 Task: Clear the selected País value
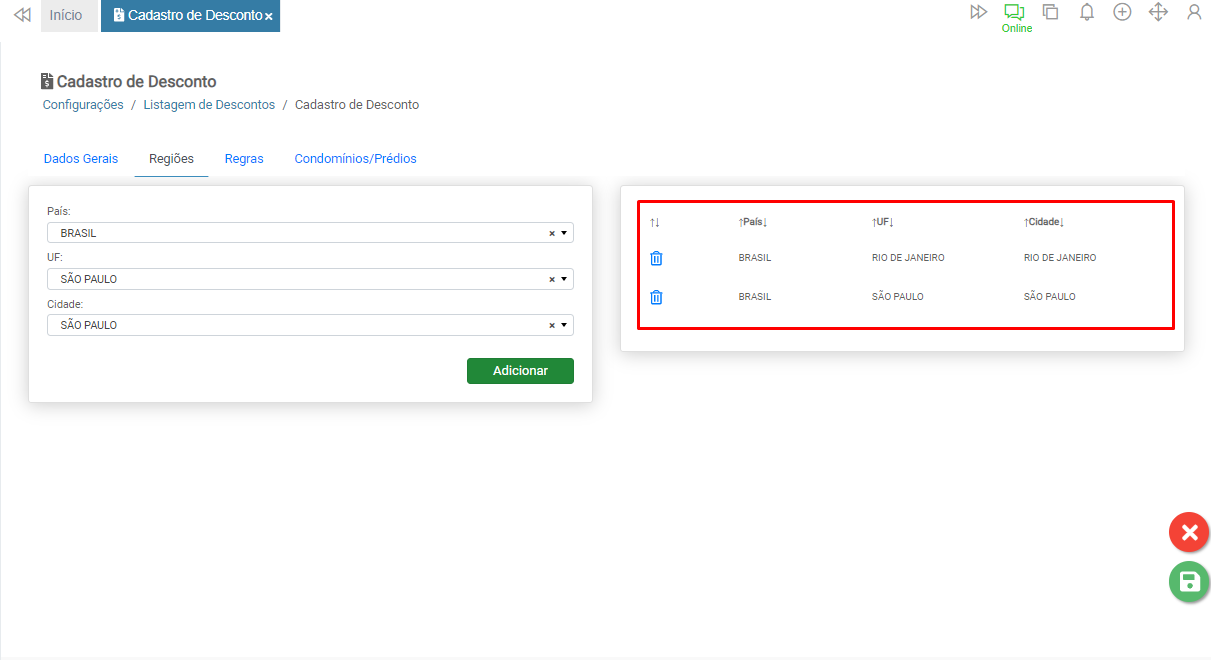[551, 233]
